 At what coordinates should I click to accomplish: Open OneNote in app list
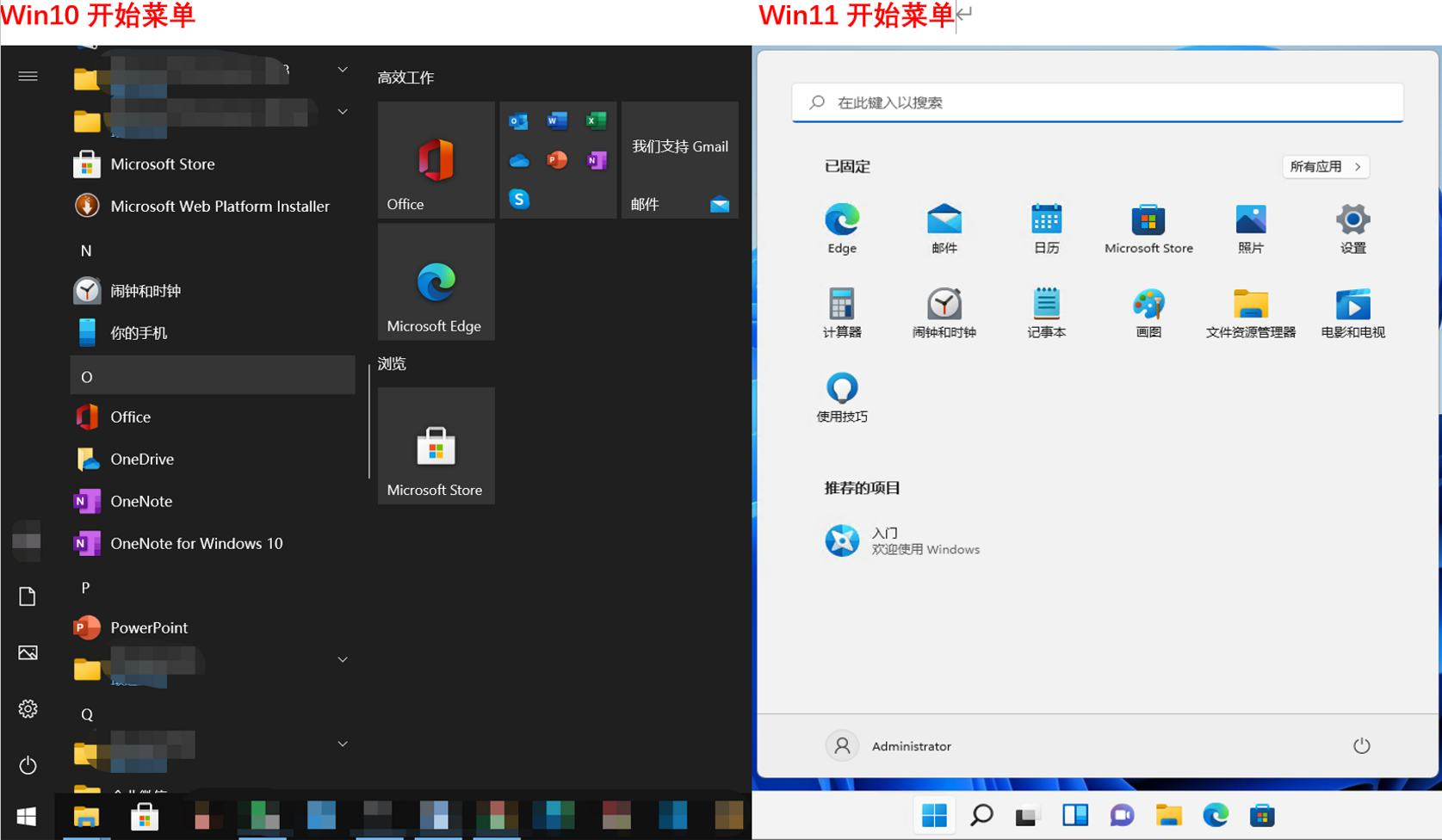[x=213, y=501]
